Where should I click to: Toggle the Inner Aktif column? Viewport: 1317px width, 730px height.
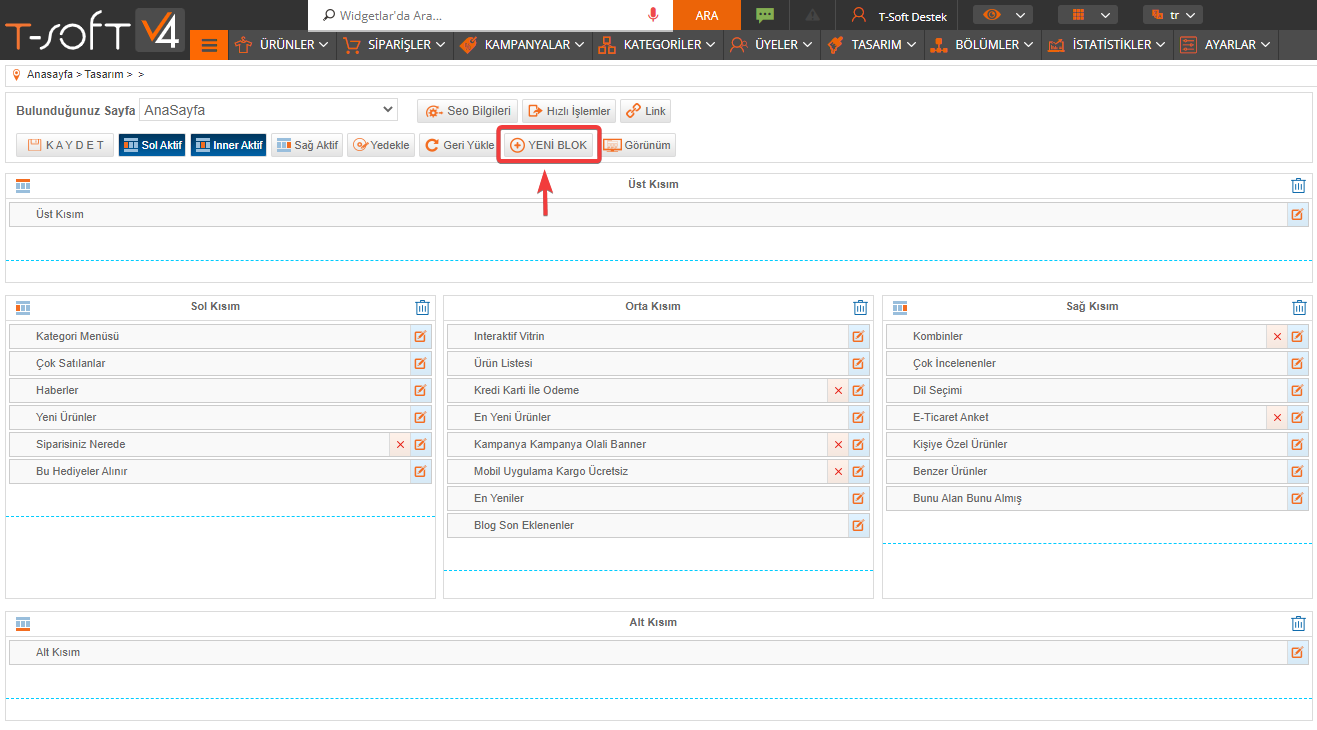[x=228, y=145]
